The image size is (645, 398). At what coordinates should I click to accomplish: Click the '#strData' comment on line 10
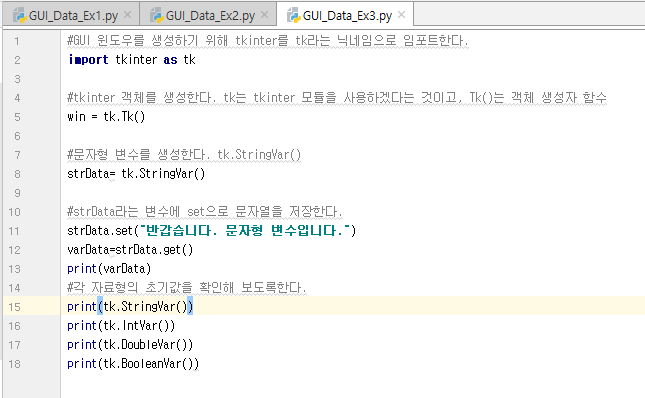tap(204, 212)
